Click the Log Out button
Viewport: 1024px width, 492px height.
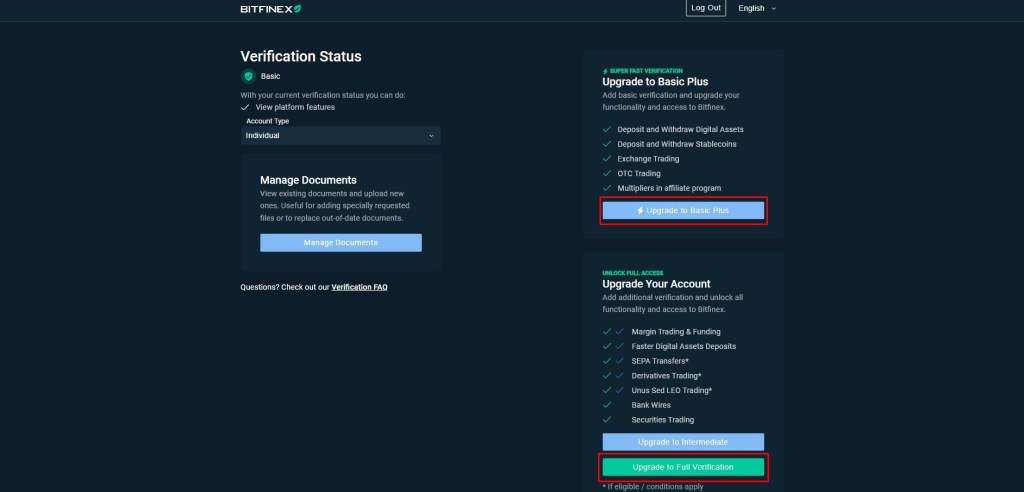[706, 8]
